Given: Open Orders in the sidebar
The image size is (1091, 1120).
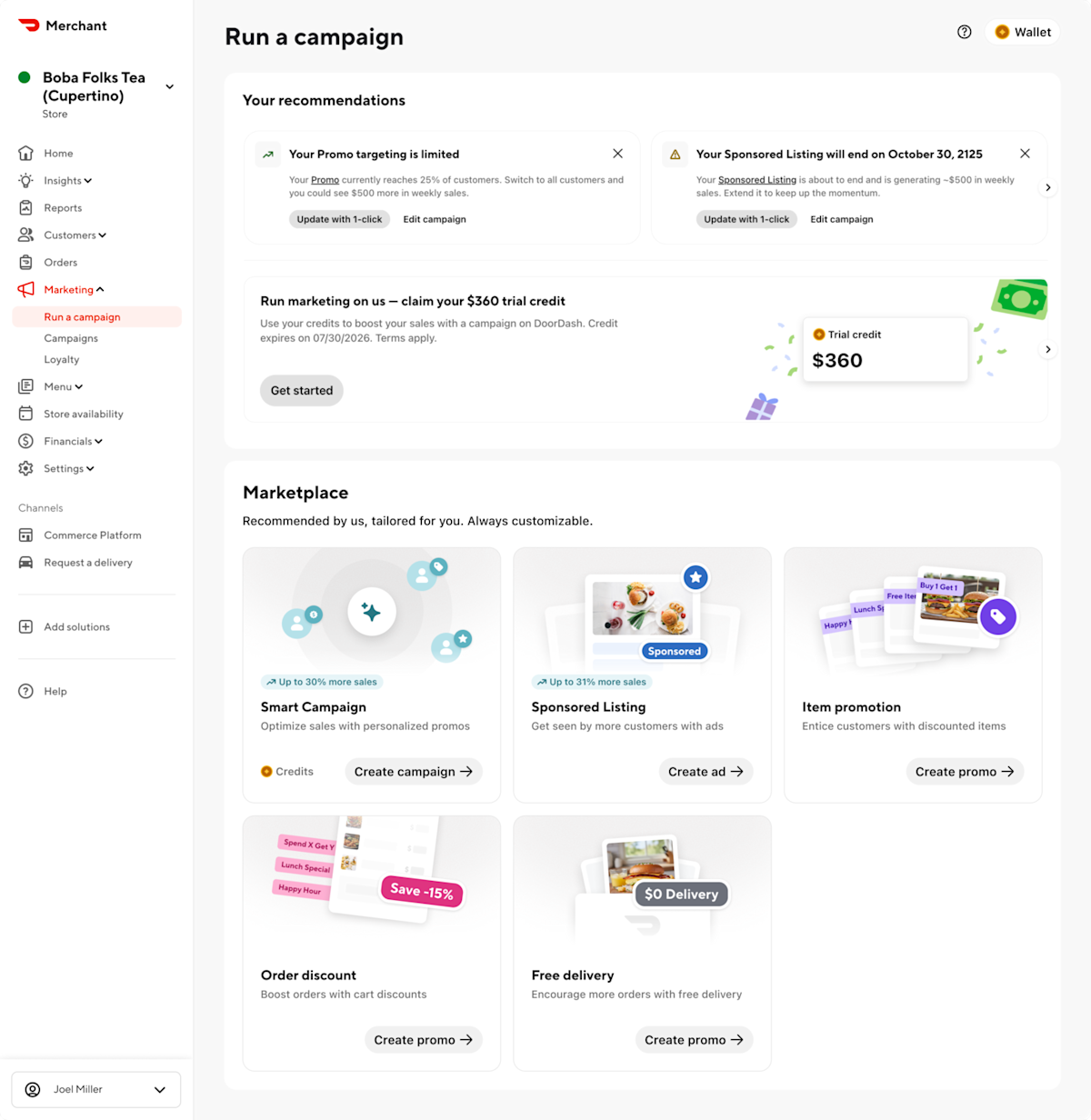Looking at the screenshot, I should [x=61, y=262].
